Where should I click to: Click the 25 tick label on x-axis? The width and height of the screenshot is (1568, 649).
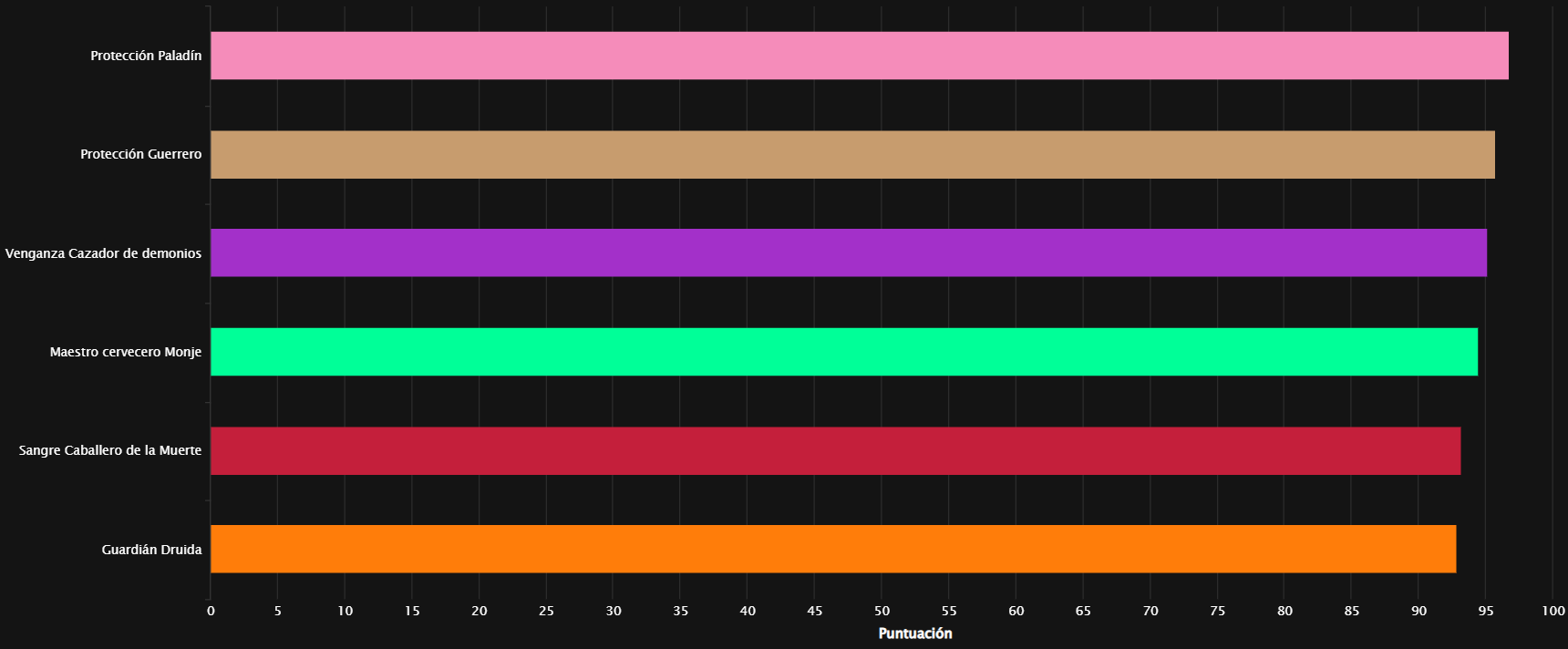pyautogui.click(x=546, y=611)
